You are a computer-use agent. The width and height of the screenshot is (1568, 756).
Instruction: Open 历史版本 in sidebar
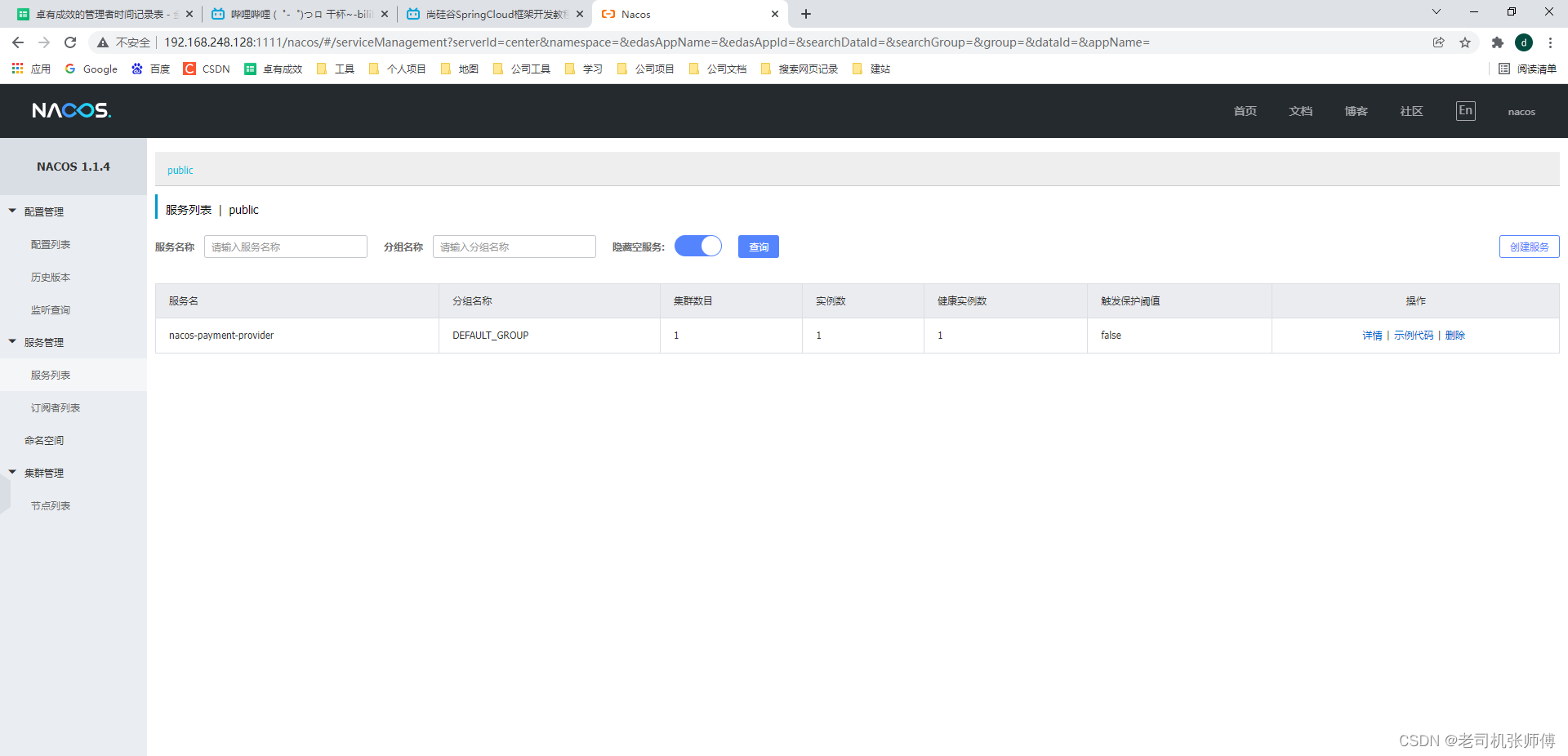pos(51,277)
